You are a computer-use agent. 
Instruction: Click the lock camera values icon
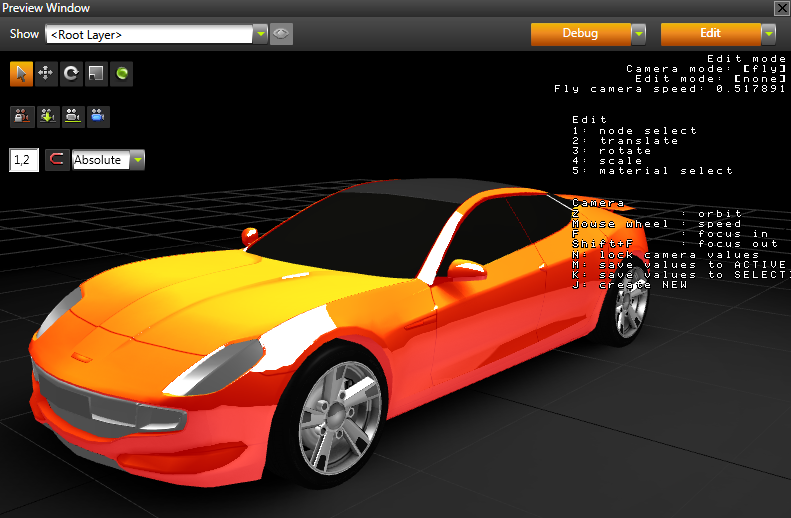coord(21,116)
